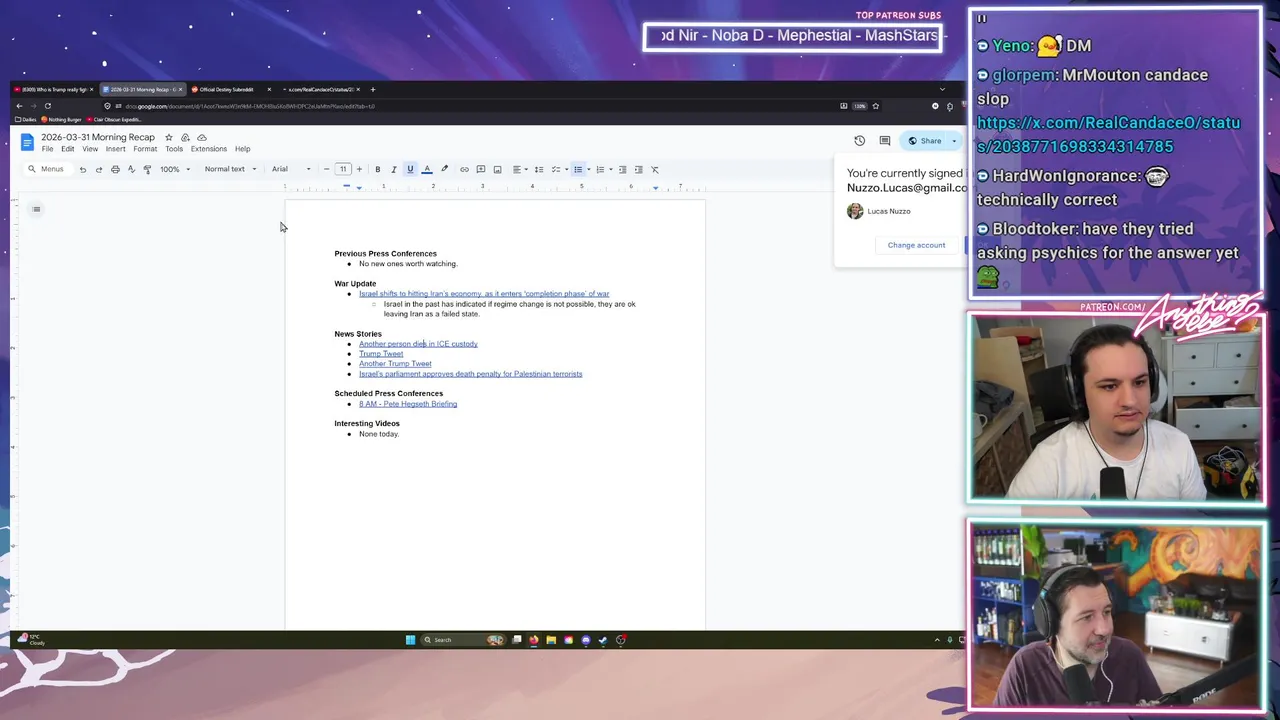Open the View menu
Image resolution: width=1280 pixels, height=720 pixels.
[90, 149]
